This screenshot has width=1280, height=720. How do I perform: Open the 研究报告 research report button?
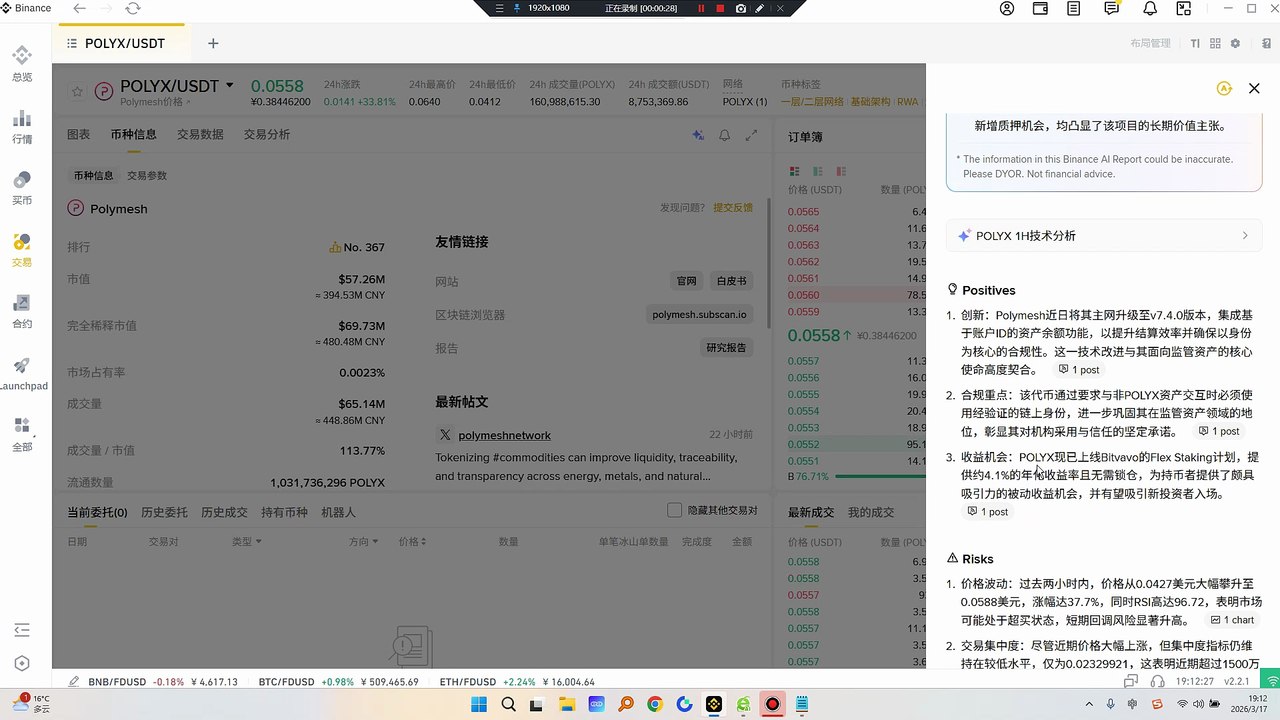click(x=725, y=348)
